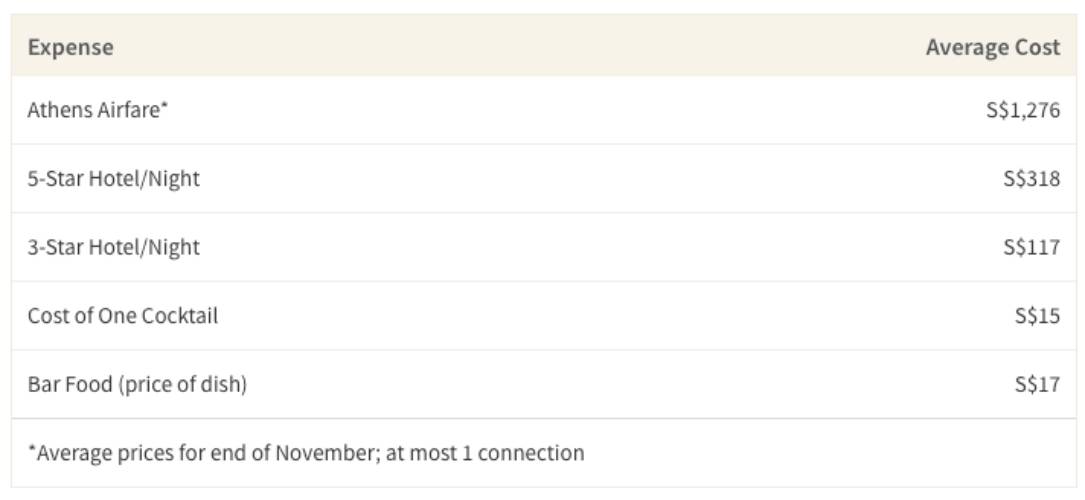Image resolution: width=1085 pixels, height=500 pixels.
Task: Click the S$318 hotel cost value
Action: point(1031,179)
